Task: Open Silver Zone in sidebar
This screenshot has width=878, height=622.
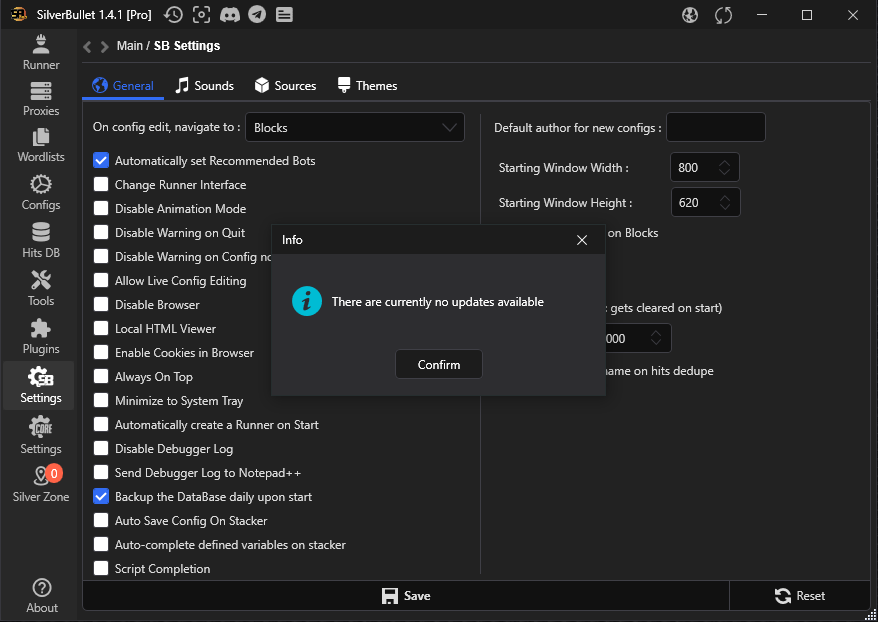Action: (41, 485)
